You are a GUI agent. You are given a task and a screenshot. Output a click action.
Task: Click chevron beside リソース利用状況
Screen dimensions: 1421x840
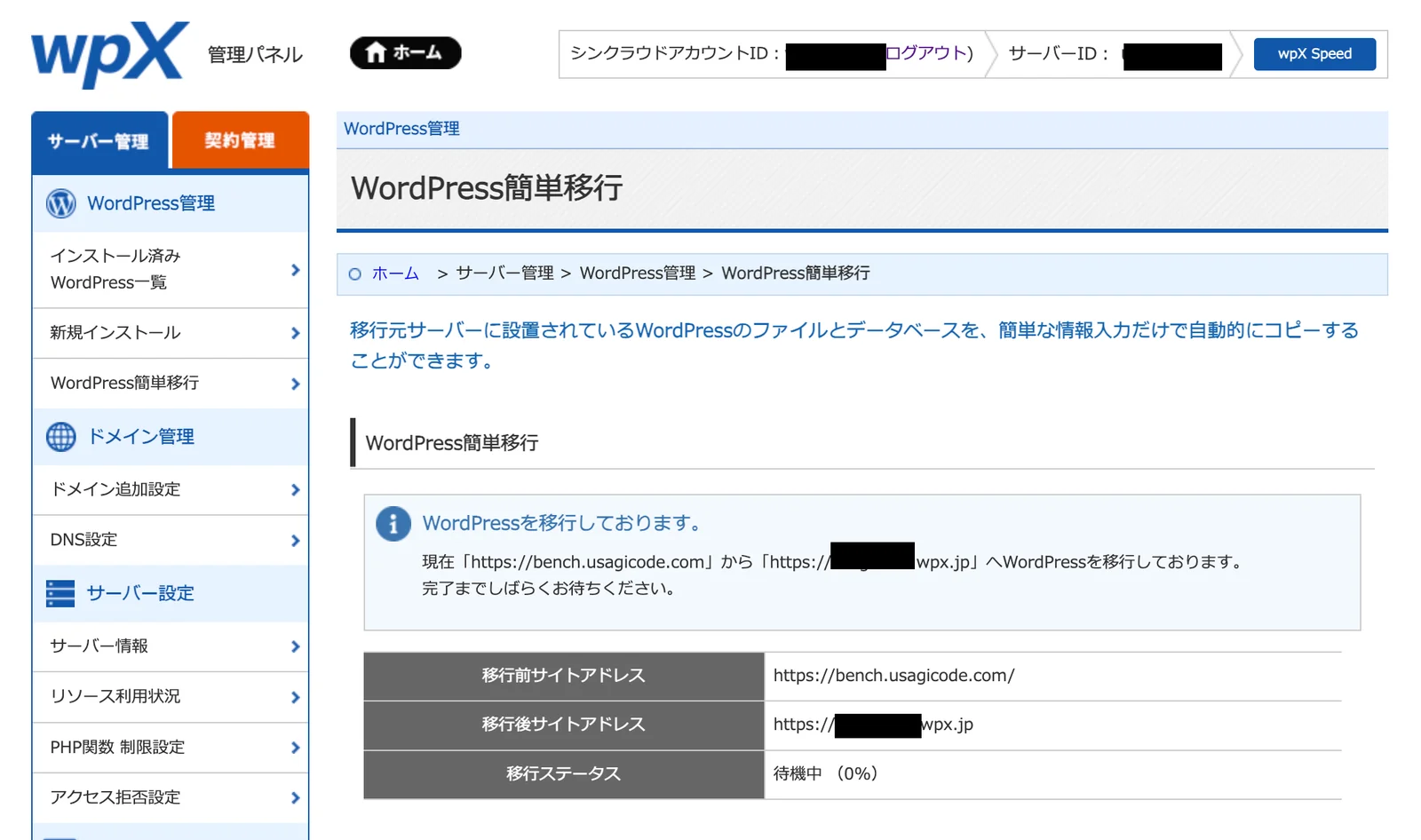pos(296,697)
